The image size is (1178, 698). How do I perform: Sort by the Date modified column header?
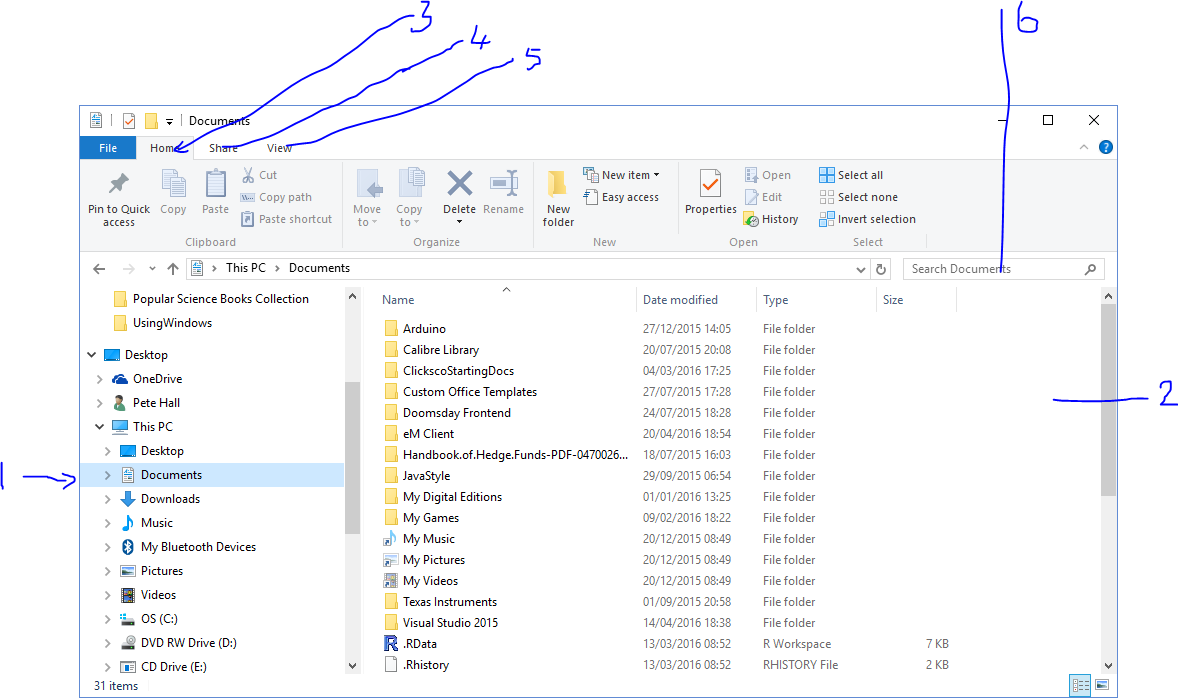(680, 300)
